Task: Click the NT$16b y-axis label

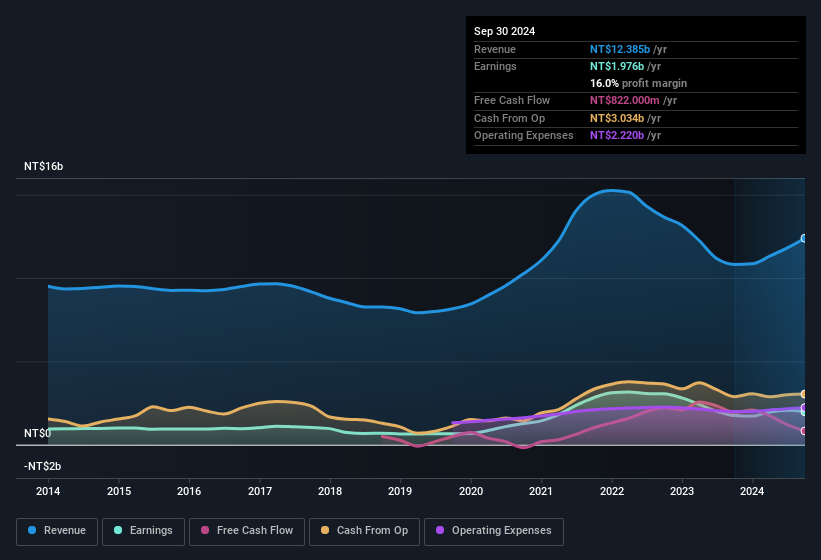Action: (x=43, y=166)
